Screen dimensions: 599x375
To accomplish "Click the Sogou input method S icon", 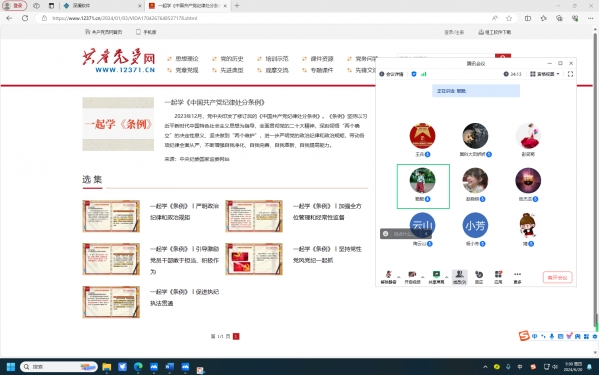I will coord(524,336).
